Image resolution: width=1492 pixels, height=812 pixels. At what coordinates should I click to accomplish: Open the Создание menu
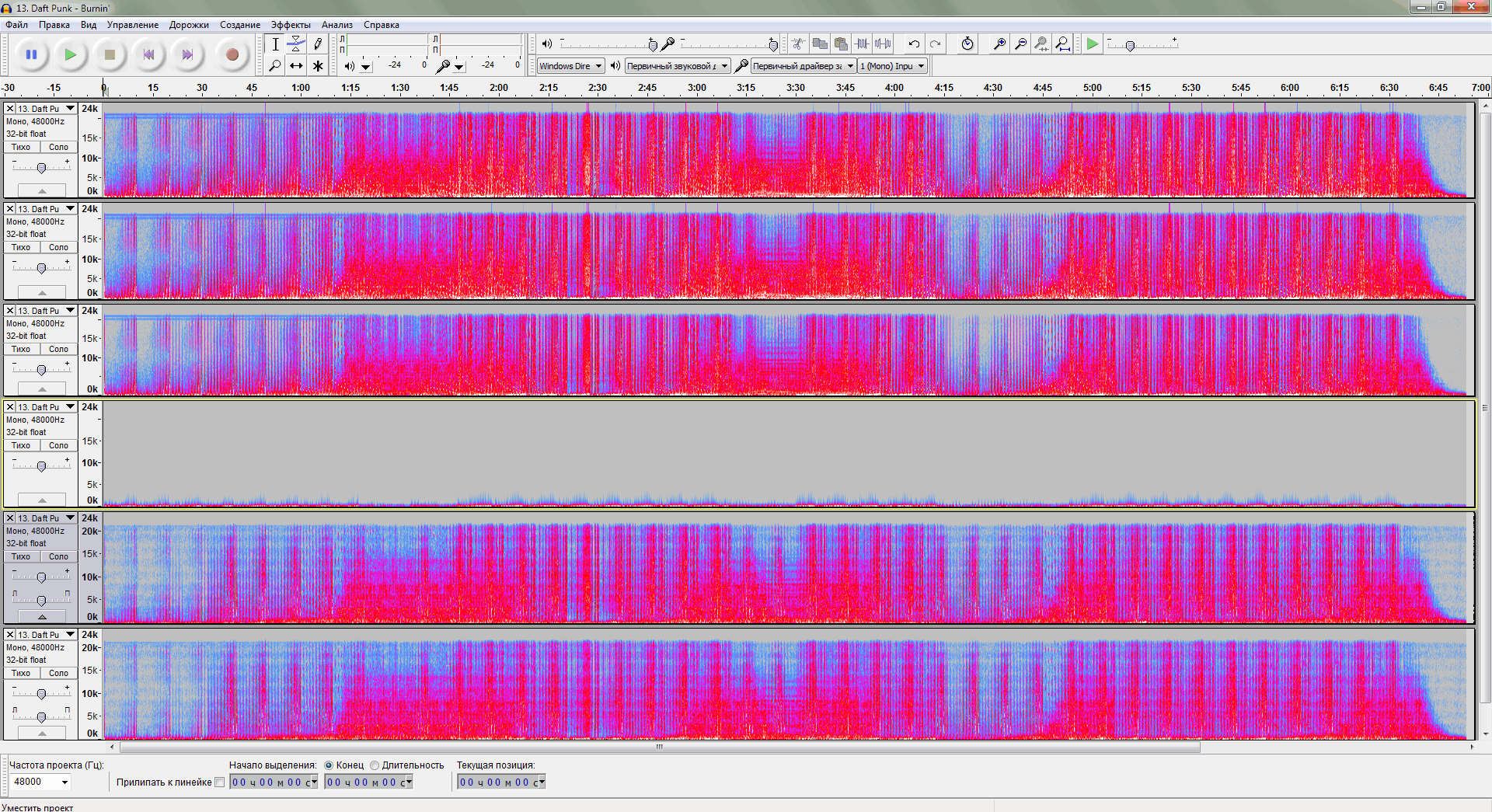240,25
